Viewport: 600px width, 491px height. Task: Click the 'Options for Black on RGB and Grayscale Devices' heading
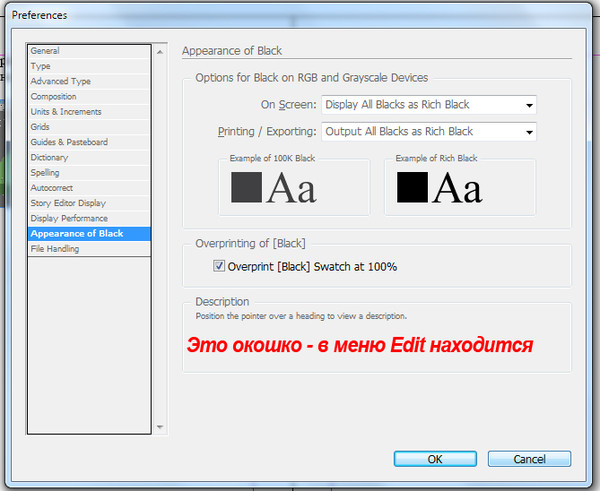(x=311, y=78)
